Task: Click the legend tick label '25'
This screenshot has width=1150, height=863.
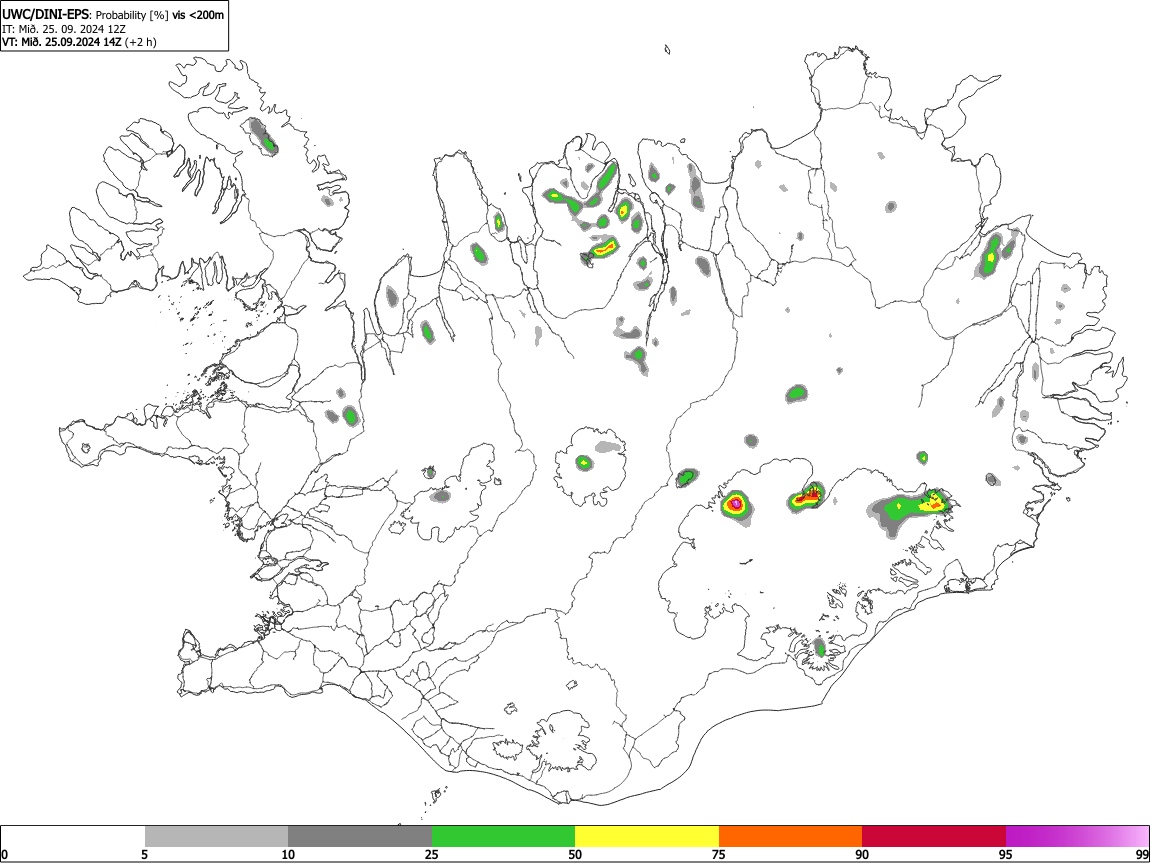Action: coord(431,854)
